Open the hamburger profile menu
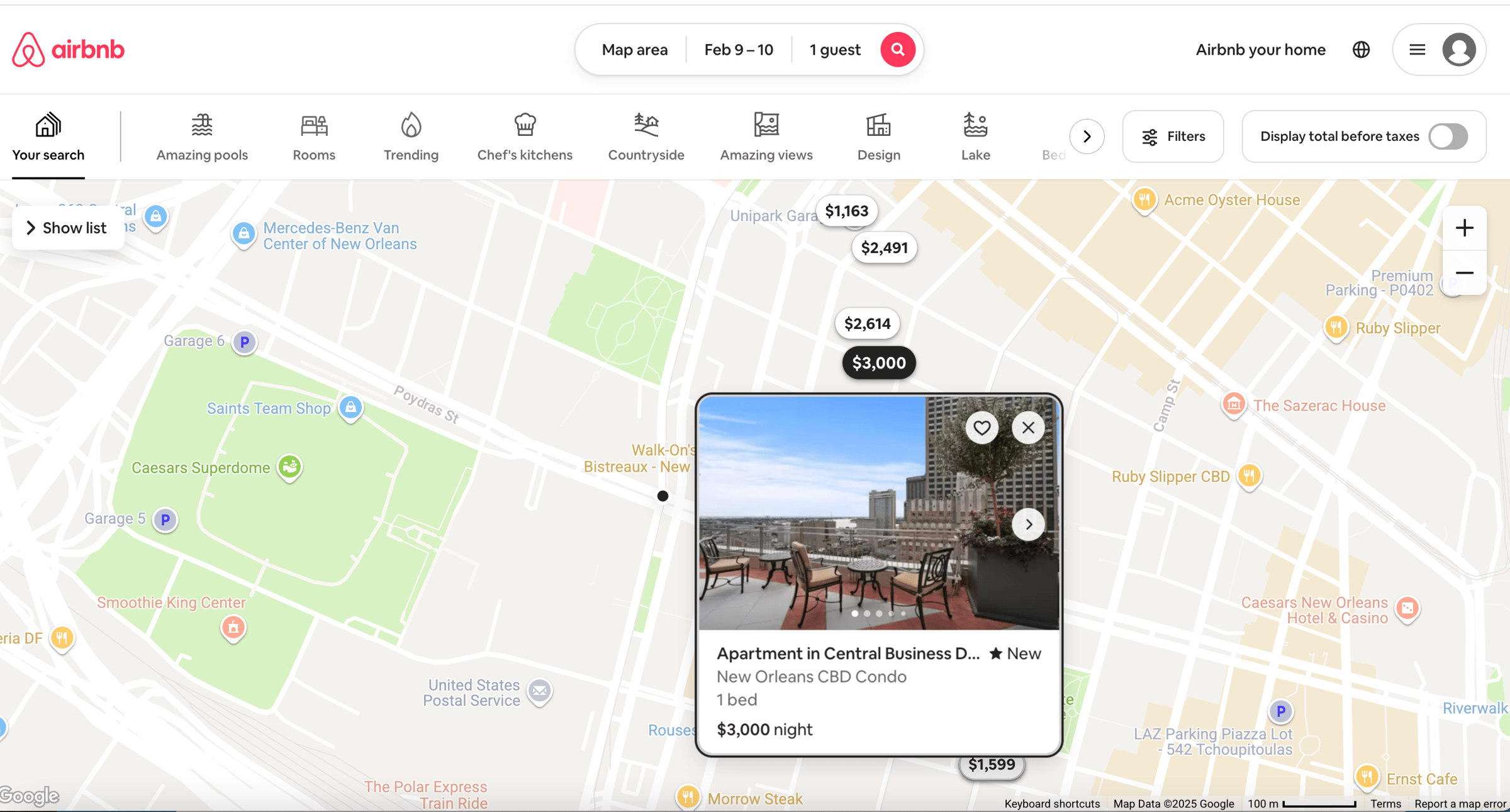This screenshot has height=812, width=1510. [x=1417, y=50]
